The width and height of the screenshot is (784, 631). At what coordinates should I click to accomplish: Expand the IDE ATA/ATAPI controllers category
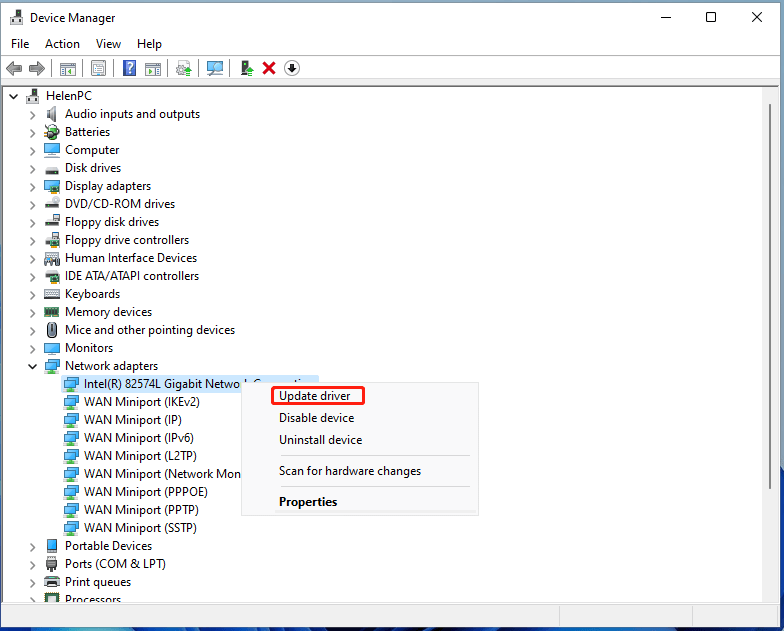32,276
